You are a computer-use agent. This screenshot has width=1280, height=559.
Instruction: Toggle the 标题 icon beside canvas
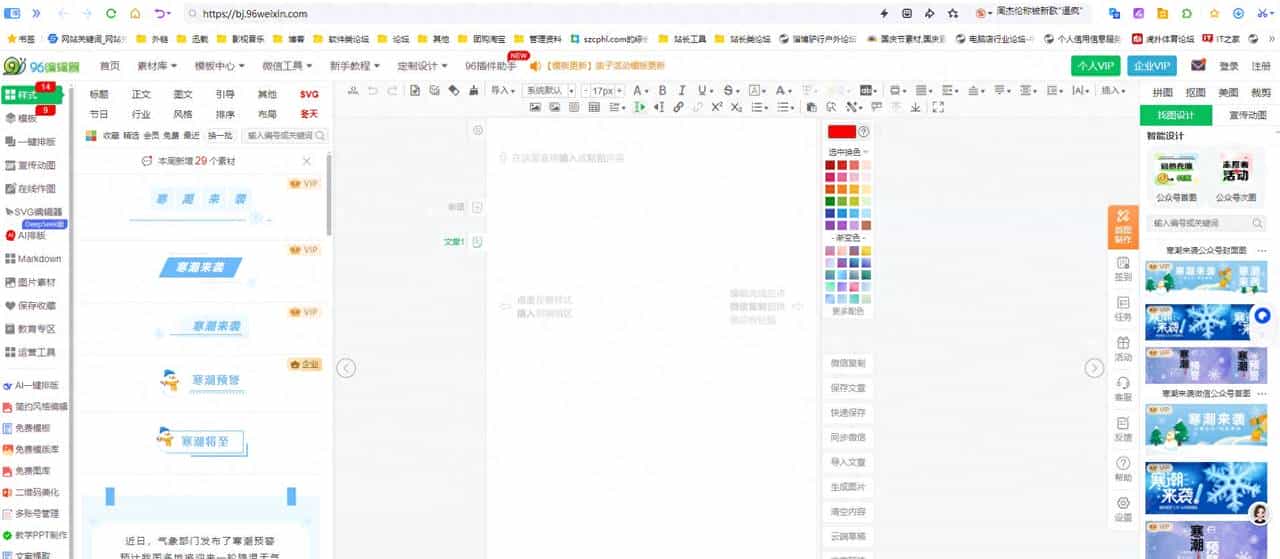(477, 207)
